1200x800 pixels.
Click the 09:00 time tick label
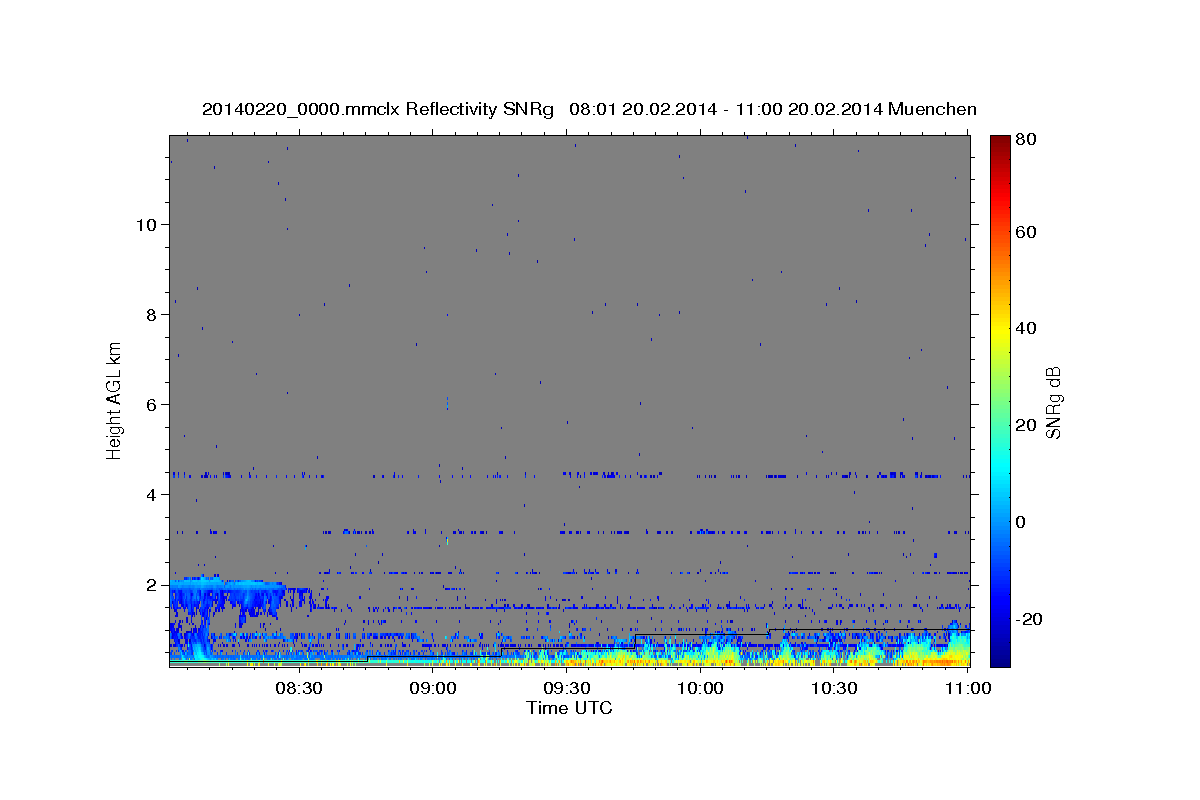[433, 688]
